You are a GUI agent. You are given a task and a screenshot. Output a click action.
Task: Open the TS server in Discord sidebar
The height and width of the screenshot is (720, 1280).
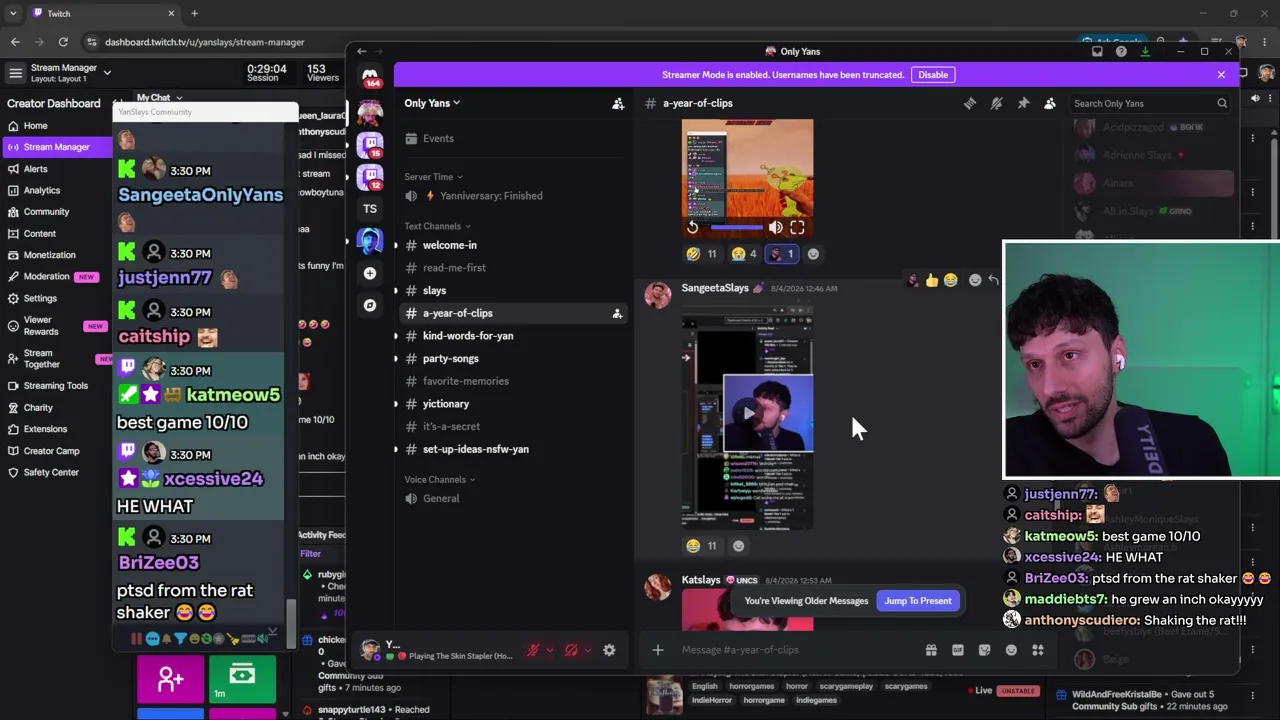click(x=370, y=209)
